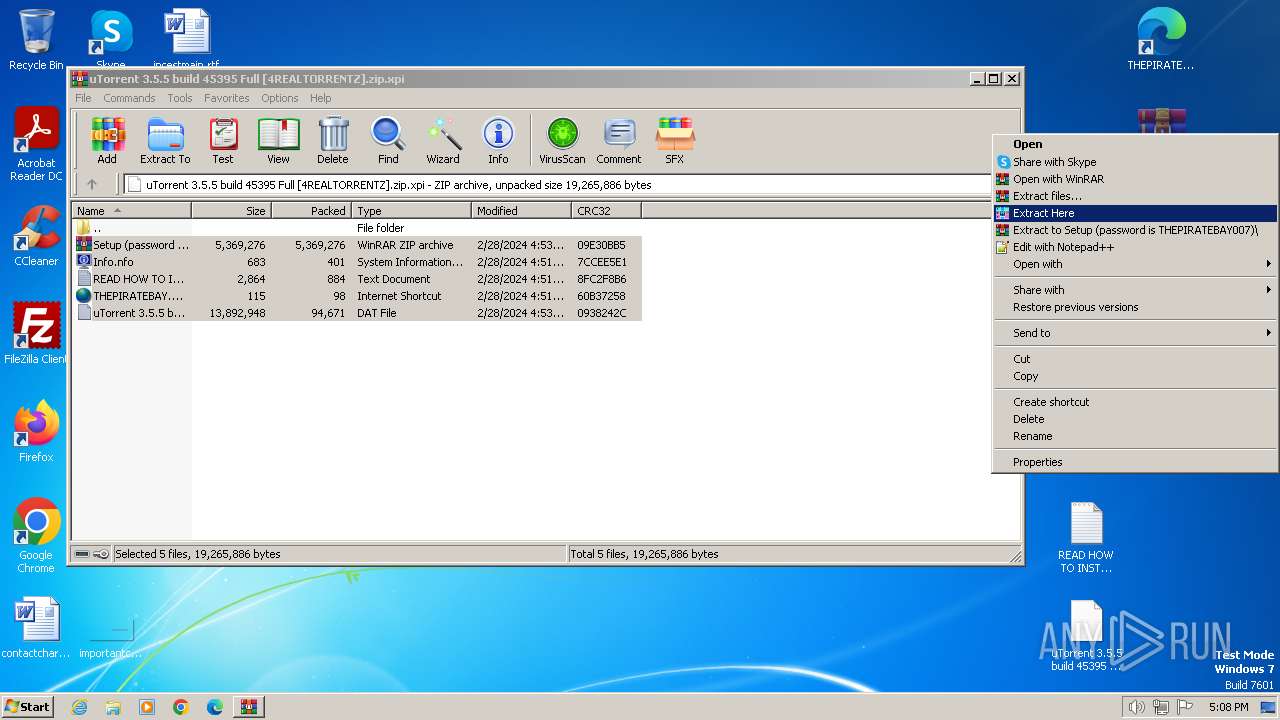Sort by Packed column header
1280x720 pixels.
311,211
